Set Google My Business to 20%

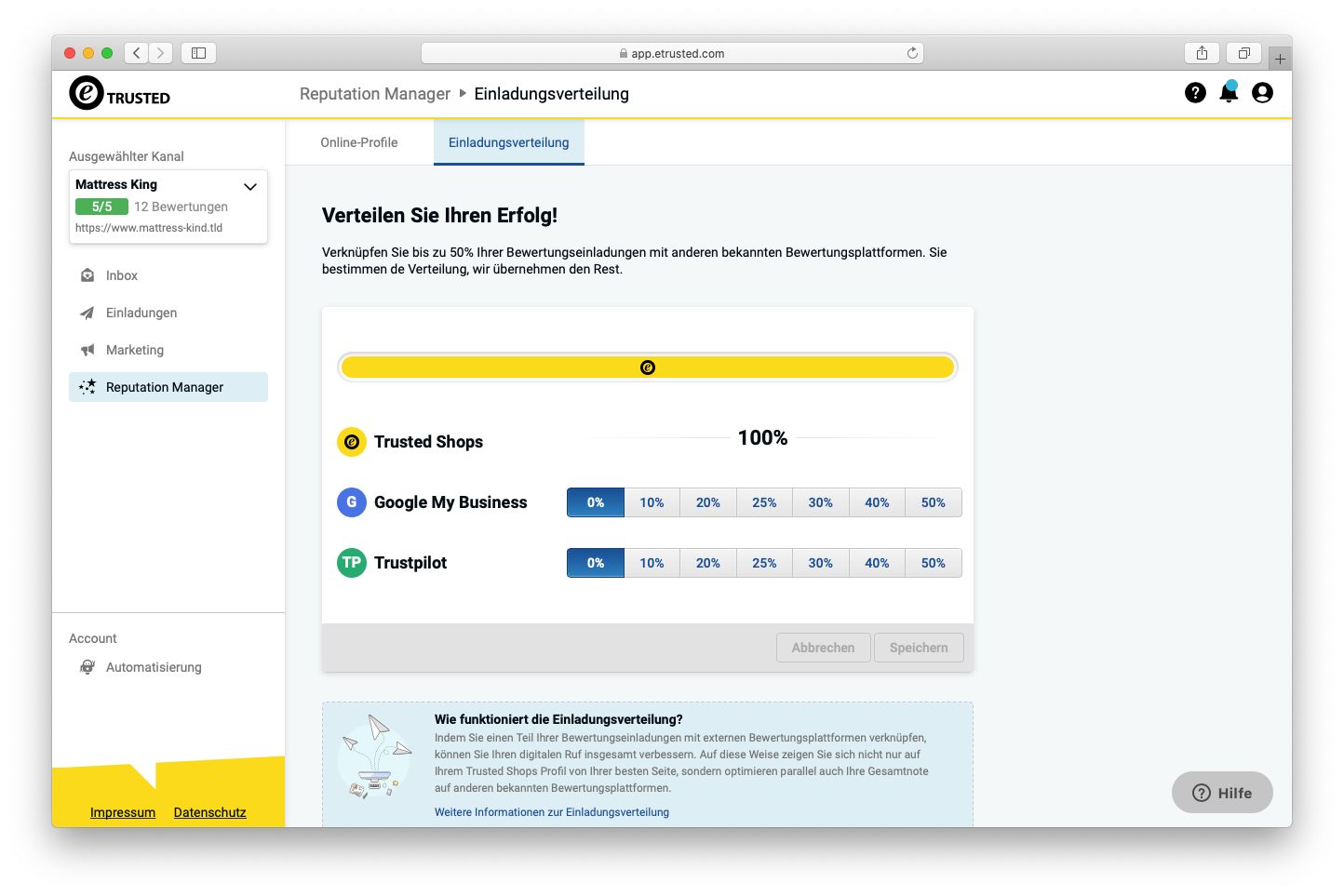pos(708,502)
